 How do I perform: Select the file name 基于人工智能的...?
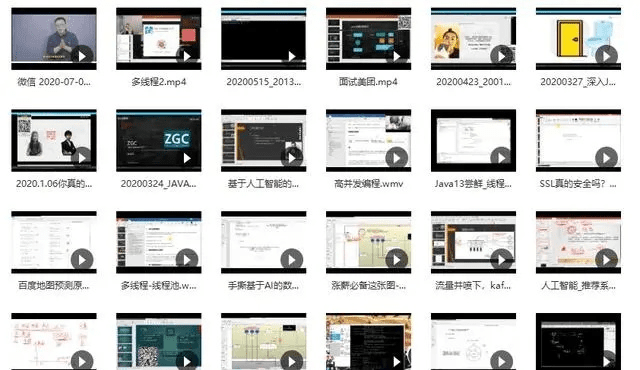point(263,184)
